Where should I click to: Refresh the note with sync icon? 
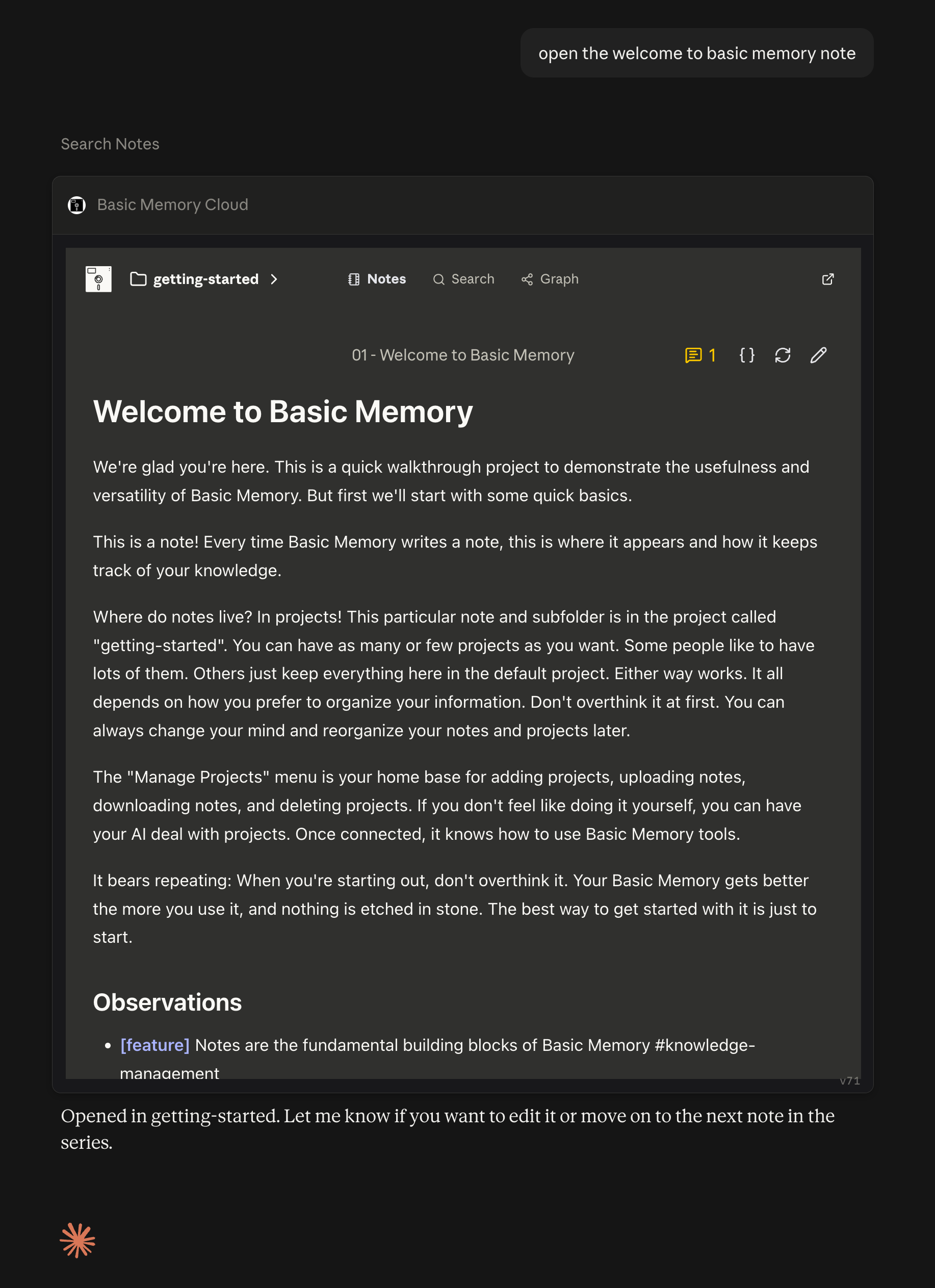point(782,355)
